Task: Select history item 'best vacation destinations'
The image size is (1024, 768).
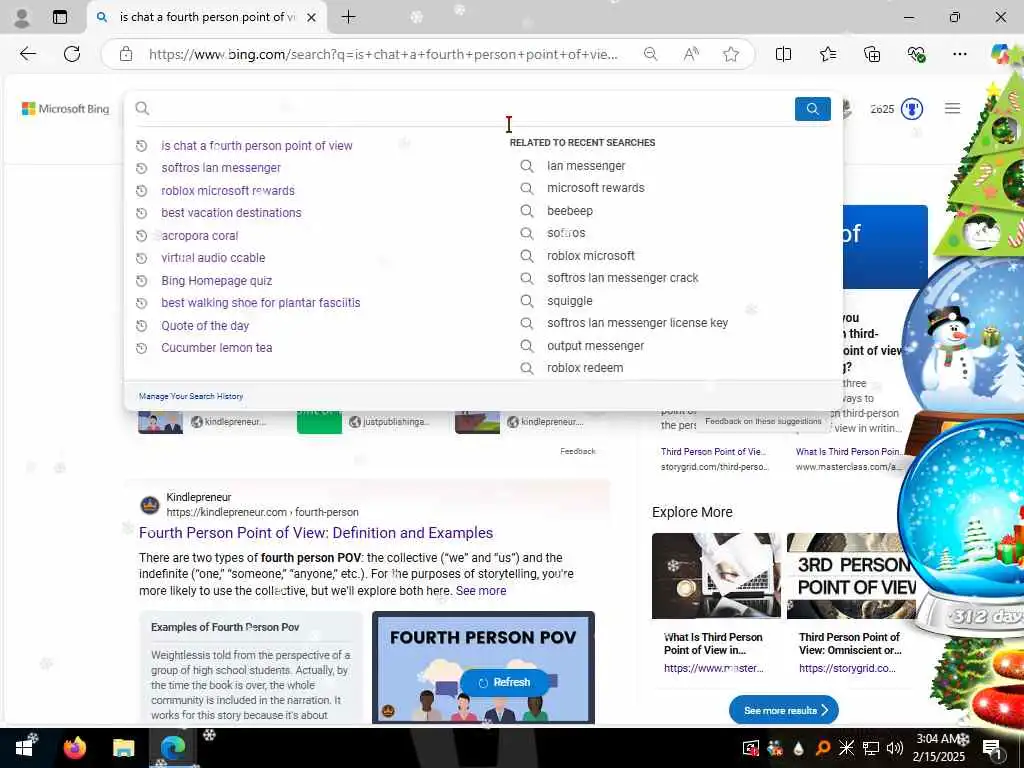Action: point(231,213)
